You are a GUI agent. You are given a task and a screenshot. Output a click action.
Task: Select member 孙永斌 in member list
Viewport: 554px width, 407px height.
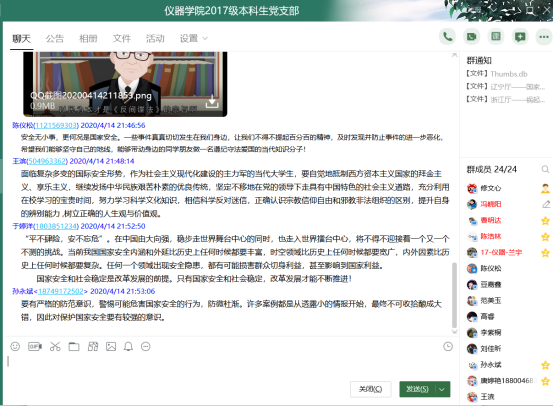[490, 365]
